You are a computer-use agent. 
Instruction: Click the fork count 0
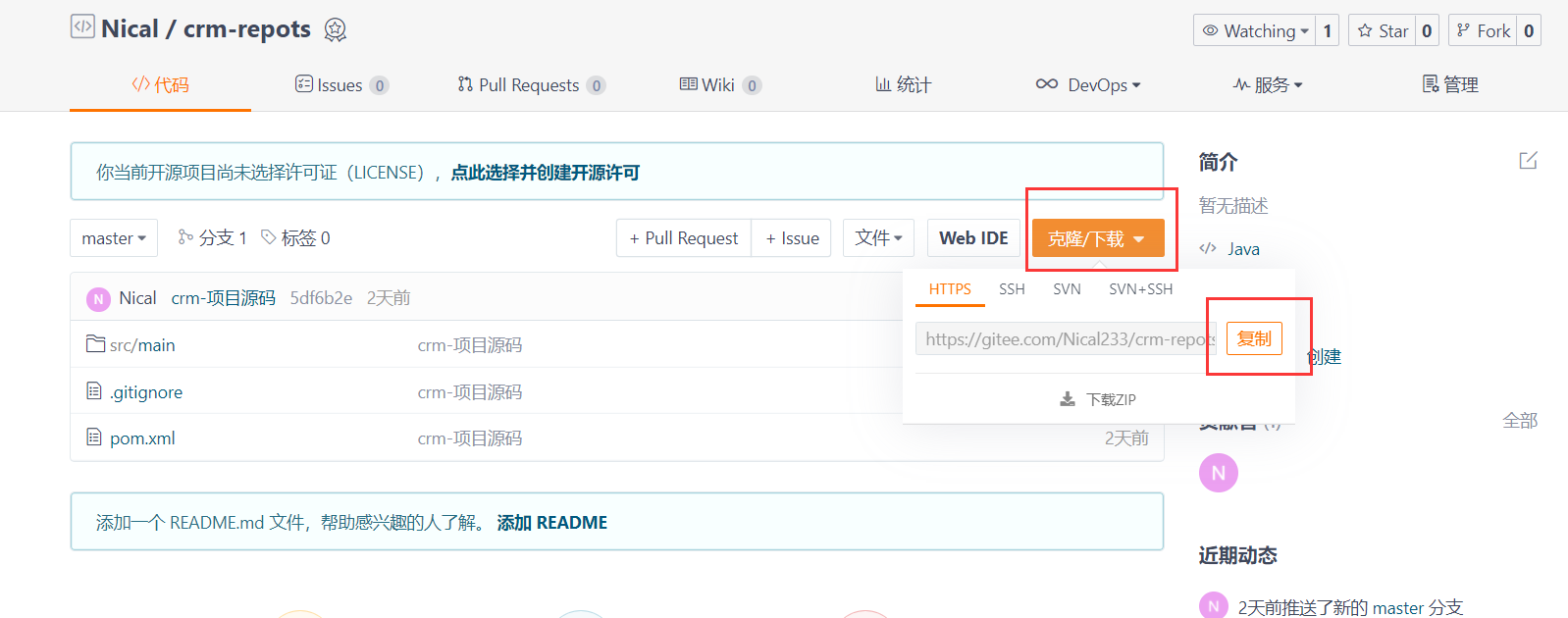click(x=1529, y=30)
